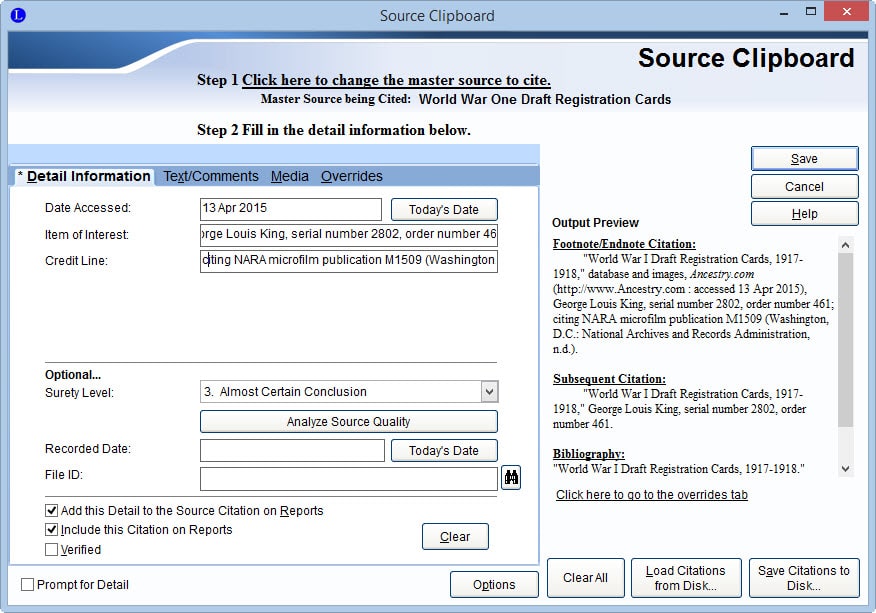Screen dimensions: 876x613
Task: Enable the Verified checkbox
Action: (51, 549)
